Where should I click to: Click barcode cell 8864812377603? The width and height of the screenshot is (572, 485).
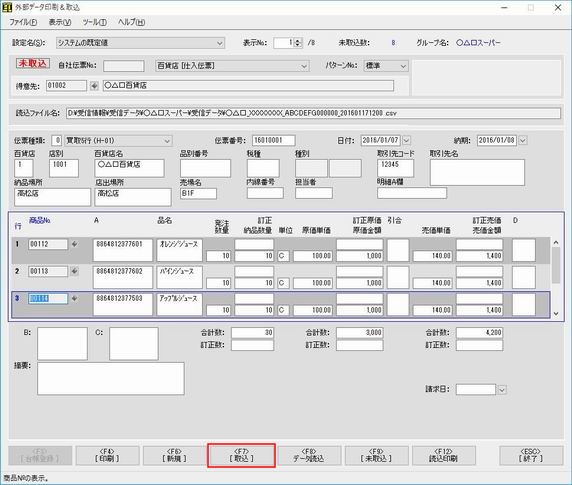123,304
